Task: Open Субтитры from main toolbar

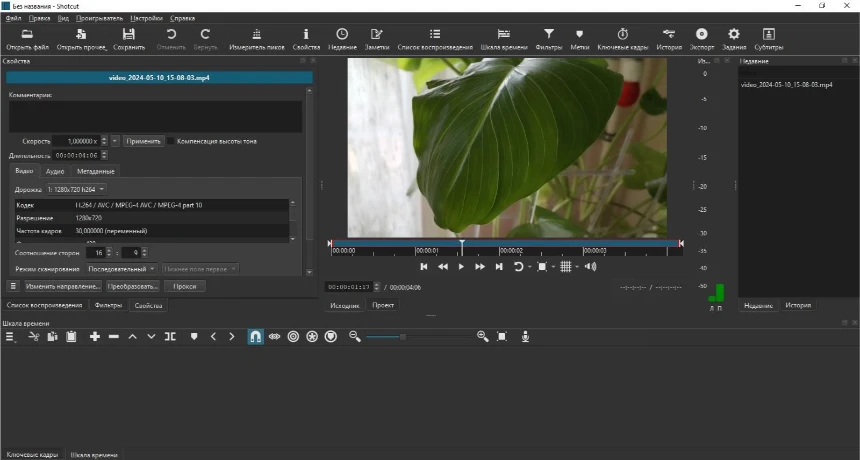Action: (768, 39)
